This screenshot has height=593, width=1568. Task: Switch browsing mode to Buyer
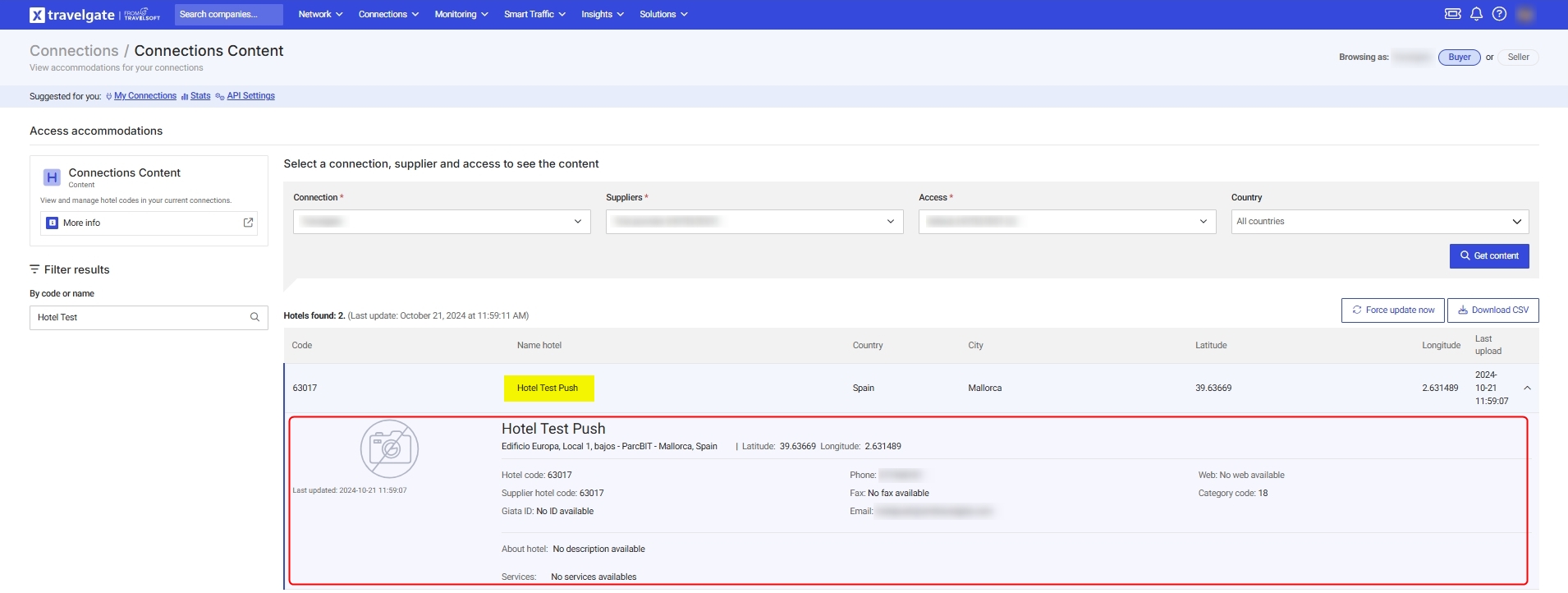tap(1459, 57)
